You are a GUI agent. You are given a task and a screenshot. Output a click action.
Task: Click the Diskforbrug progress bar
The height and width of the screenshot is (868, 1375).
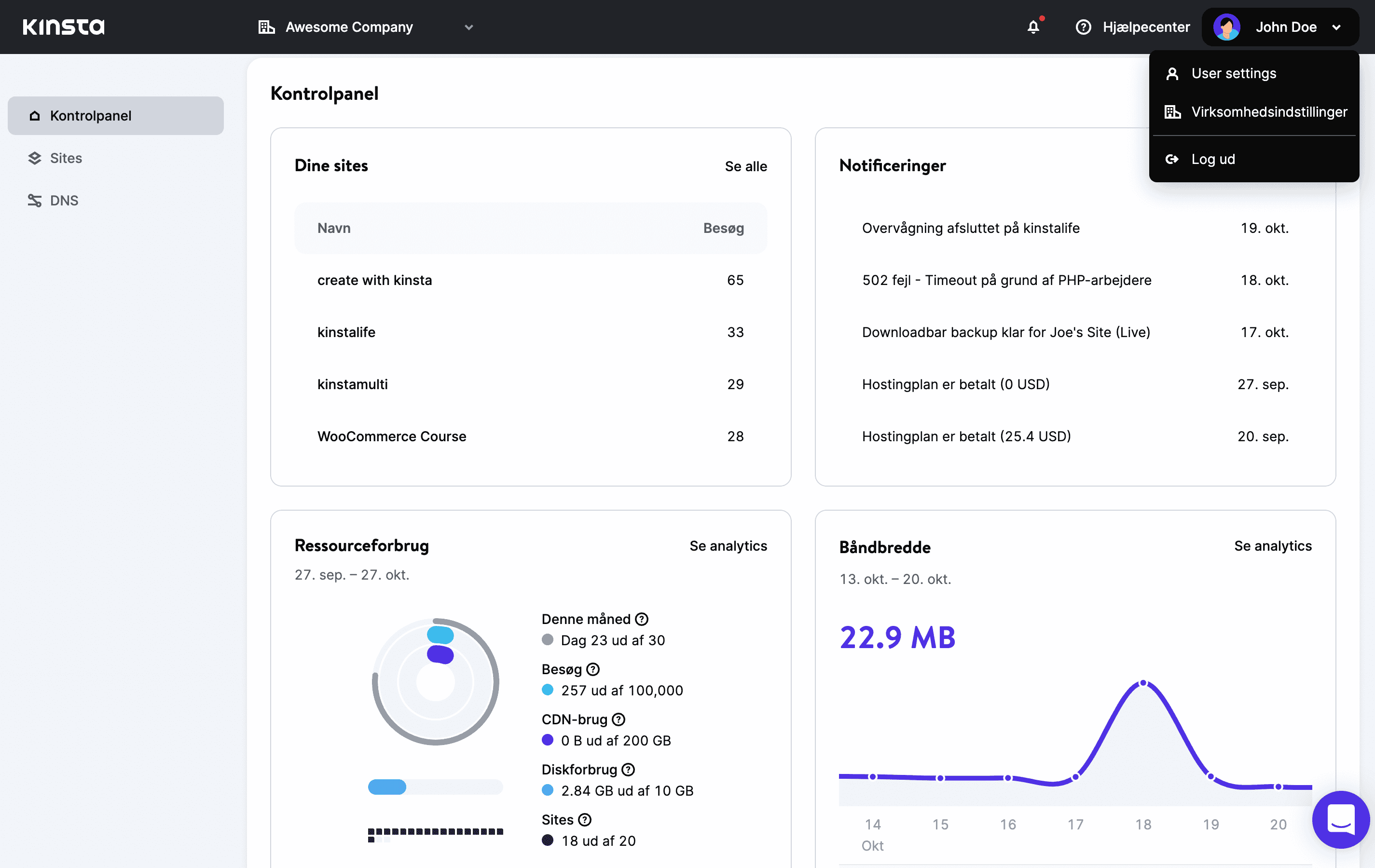coord(435,787)
